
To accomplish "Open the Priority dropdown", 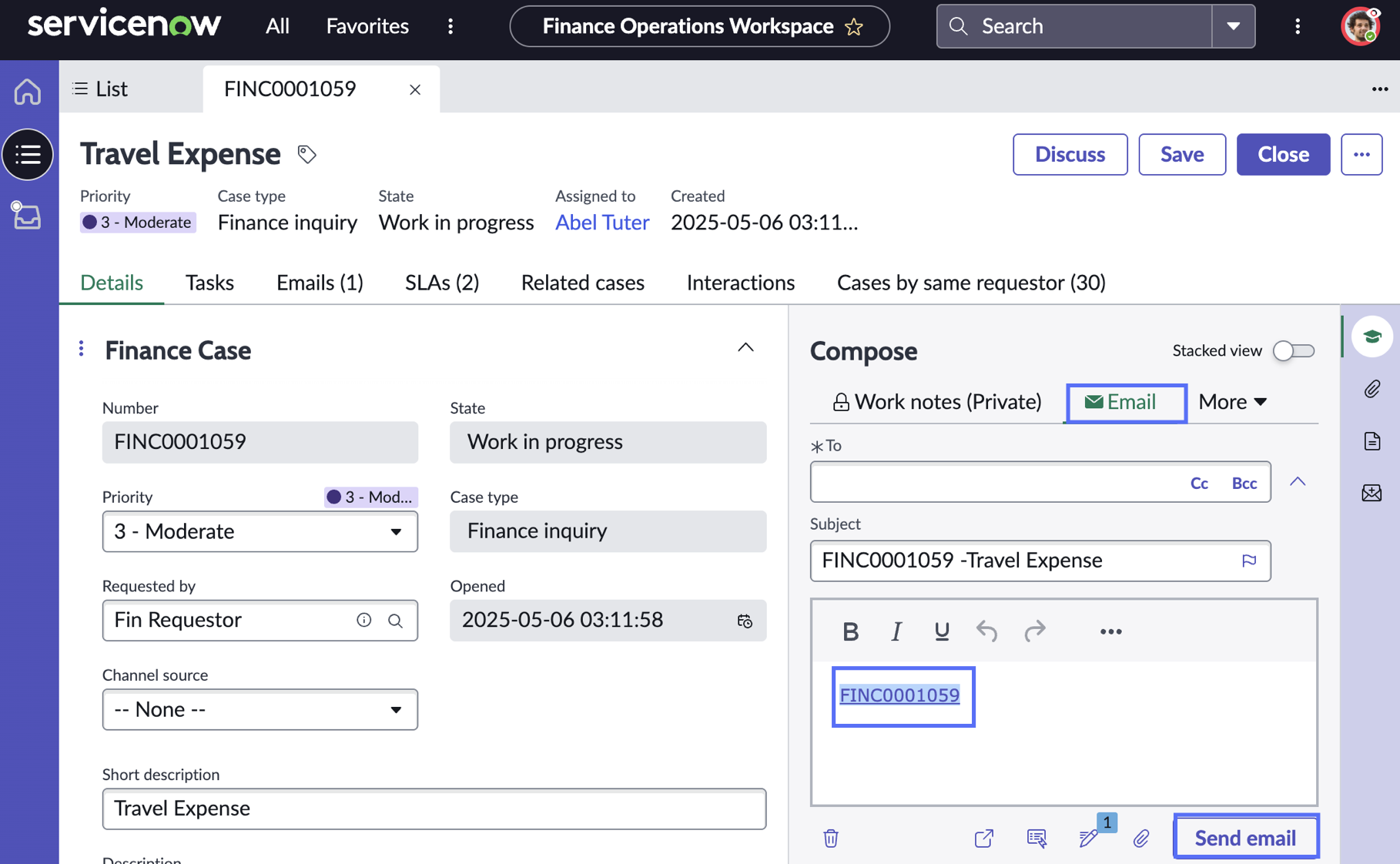I will 260,531.
